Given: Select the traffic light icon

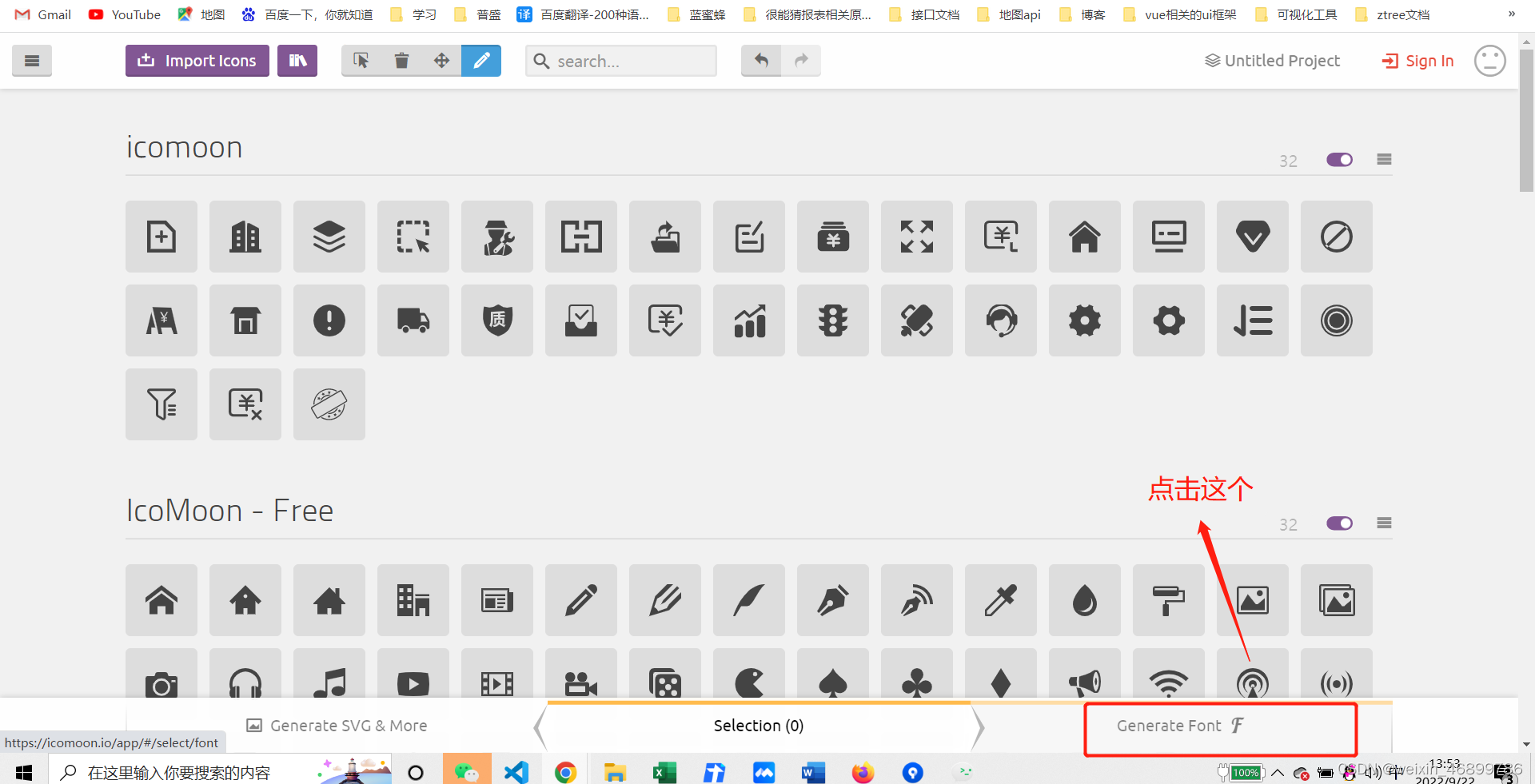Looking at the screenshot, I should [x=833, y=320].
